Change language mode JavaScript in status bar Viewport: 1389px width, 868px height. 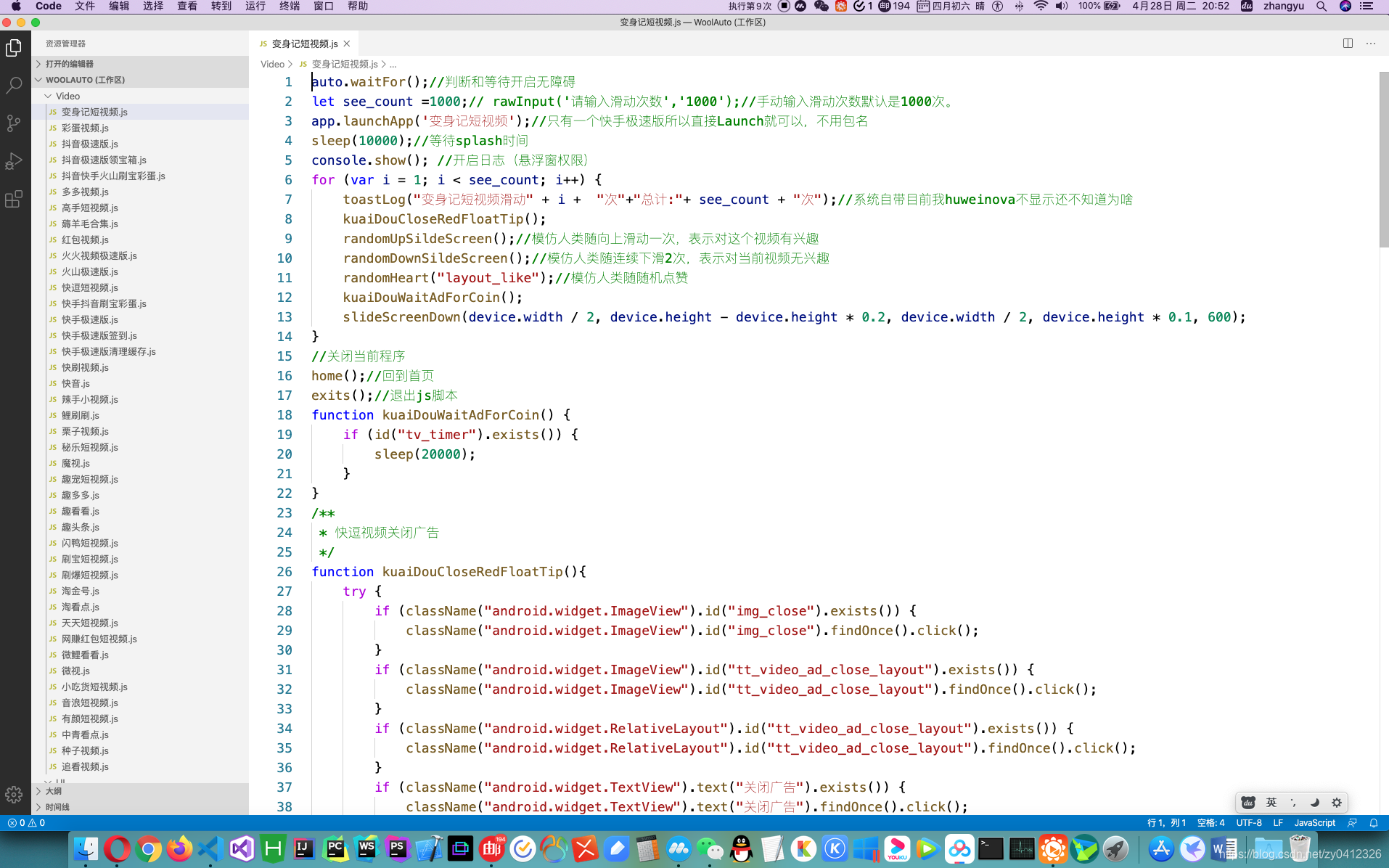pos(1314,823)
